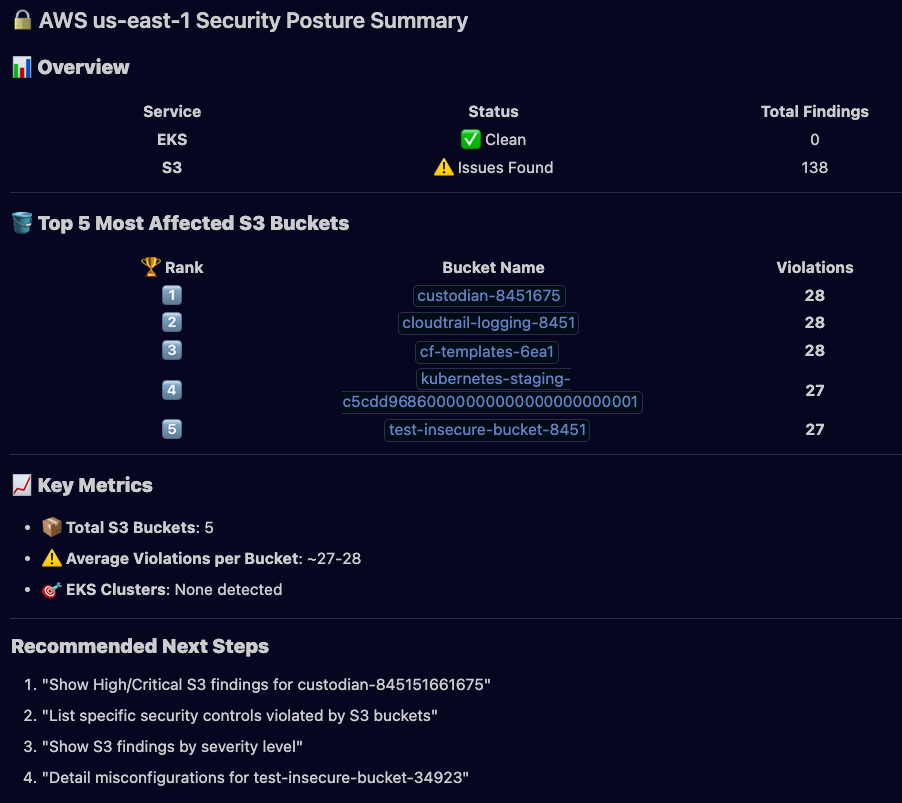Screen dimensions: 902x803
Task: Click the Total Findings column header
Action: click(x=815, y=112)
